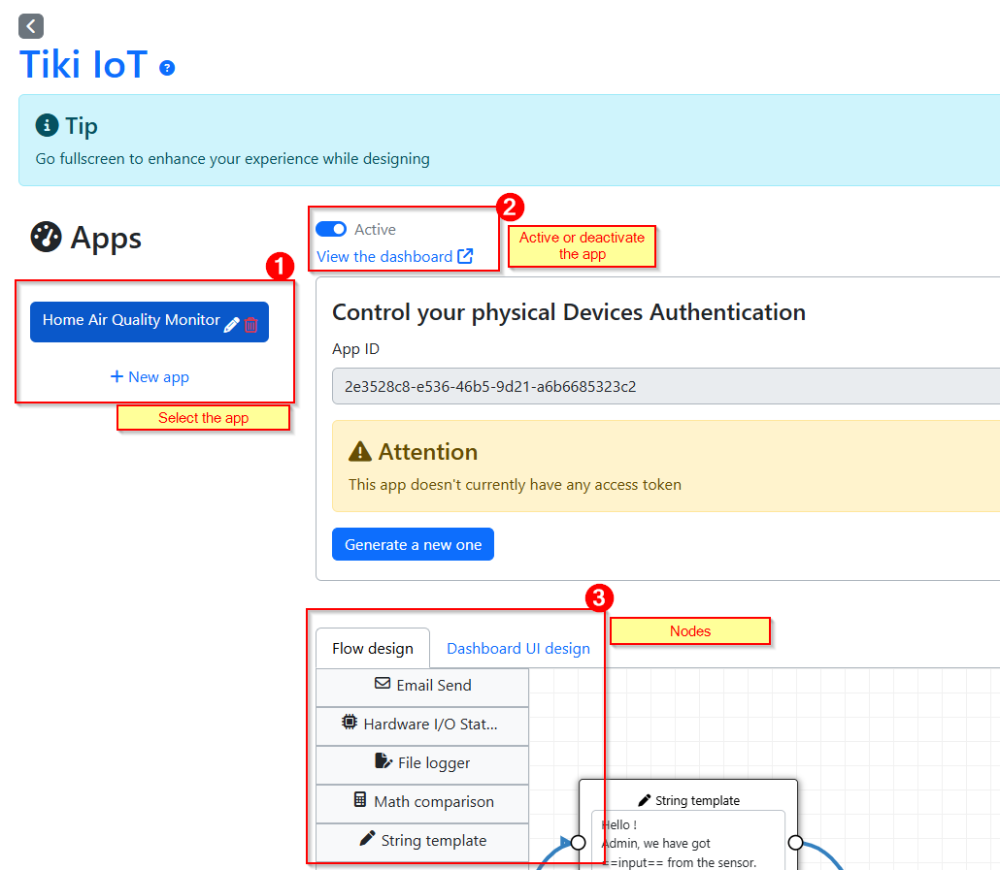Edit Home Air Quality Monitor with pencil icon
The height and width of the screenshot is (870, 1000).
231,324
